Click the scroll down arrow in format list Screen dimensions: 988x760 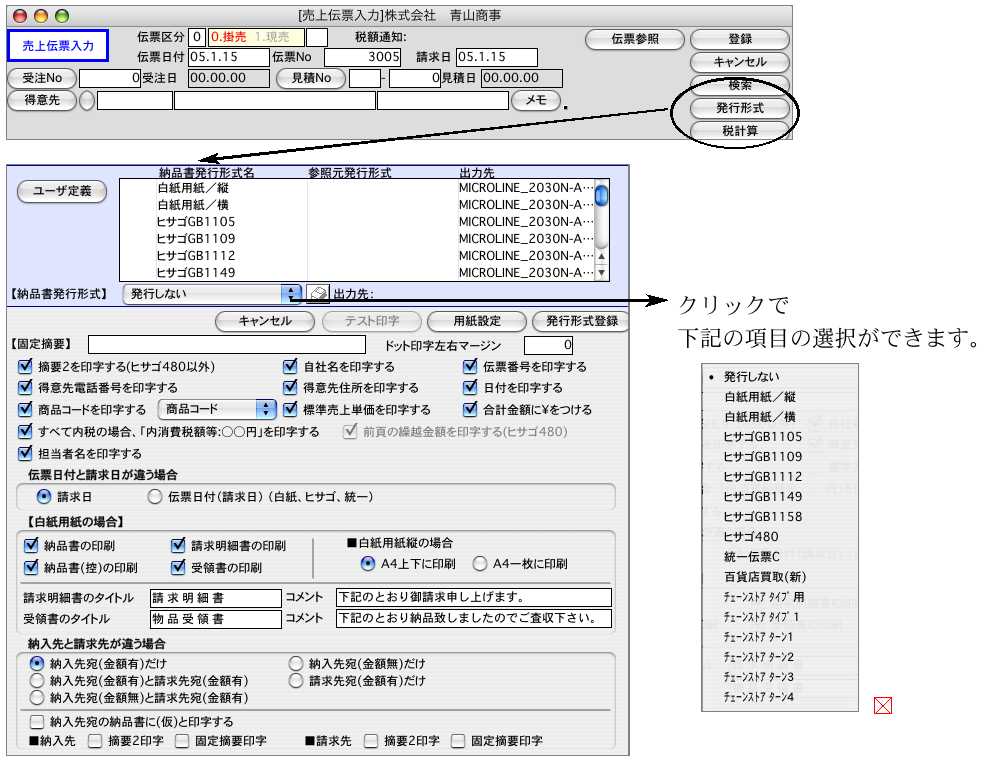click(x=601, y=272)
